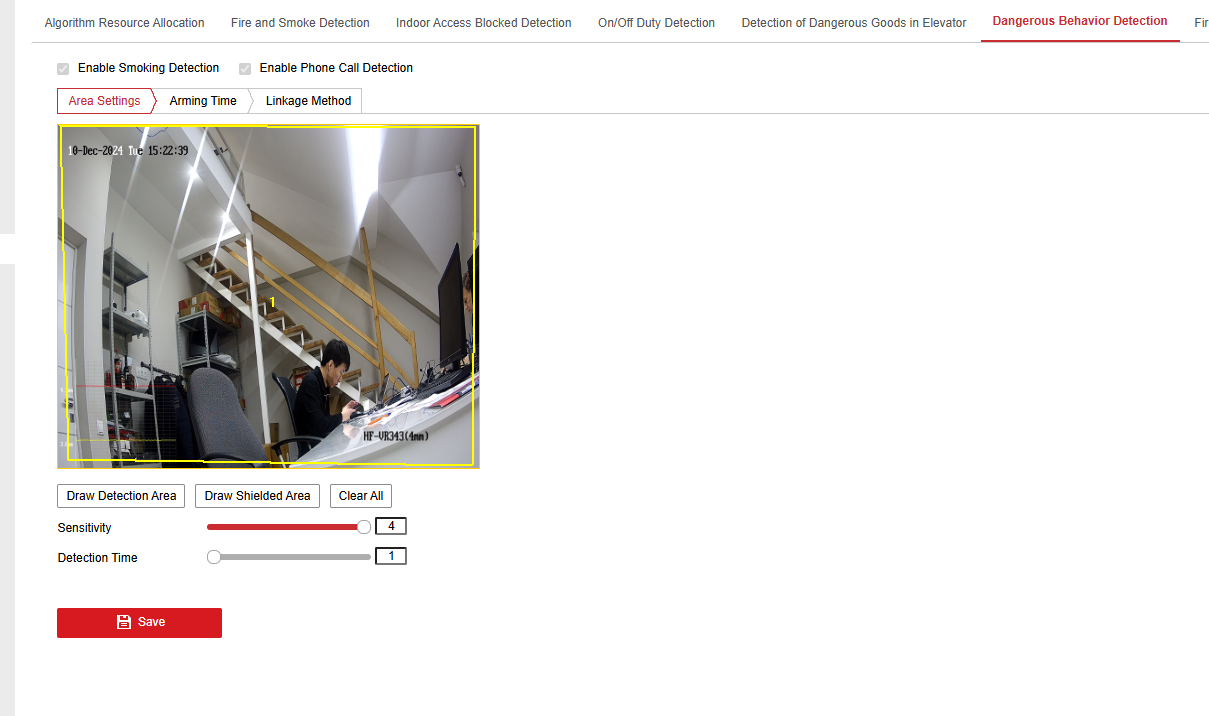Go to On/Off Duty Detection tab

pos(656,22)
